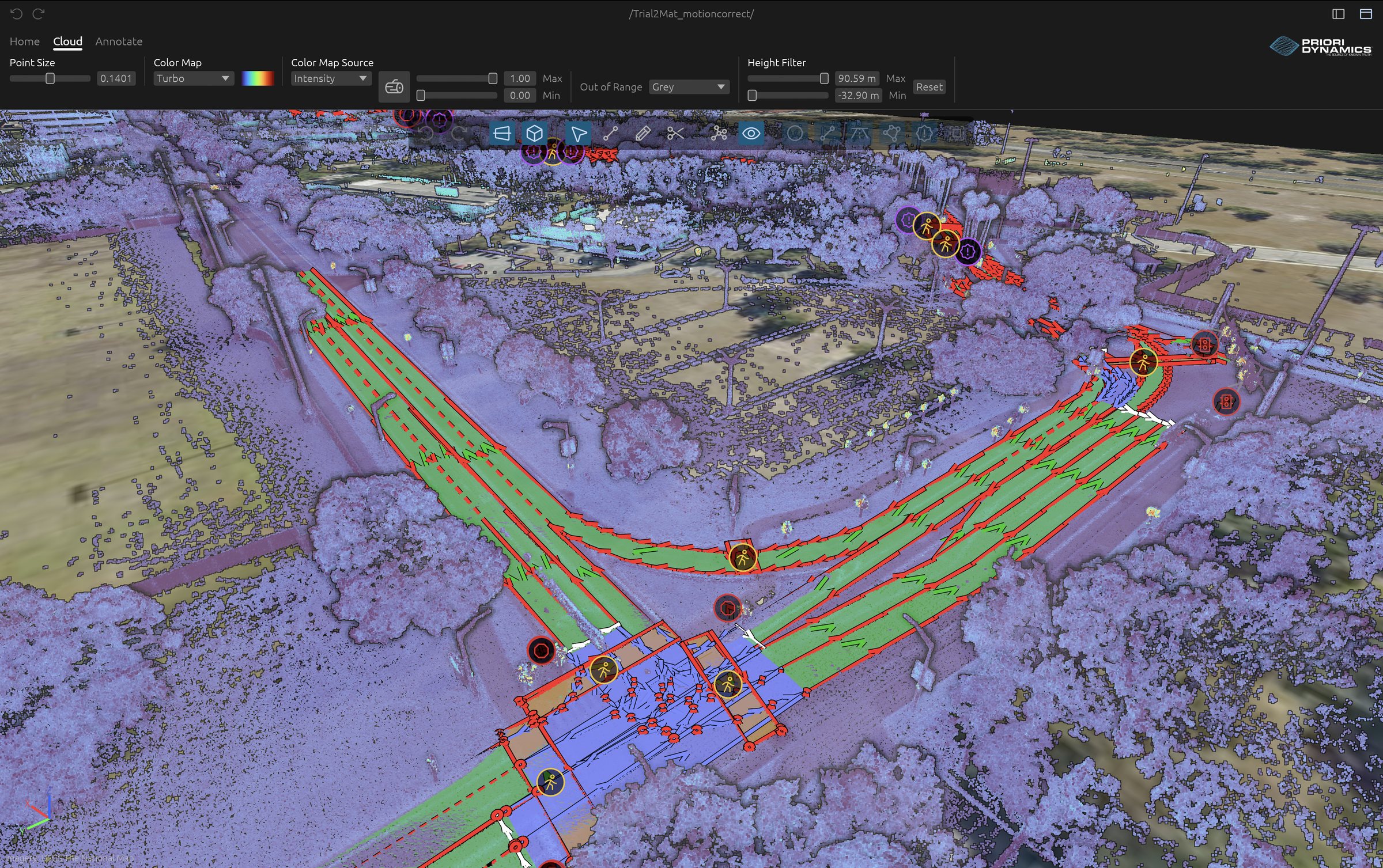Open the Intensity color map source dropdown
Image resolution: width=1383 pixels, height=868 pixels.
click(x=331, y=78)
